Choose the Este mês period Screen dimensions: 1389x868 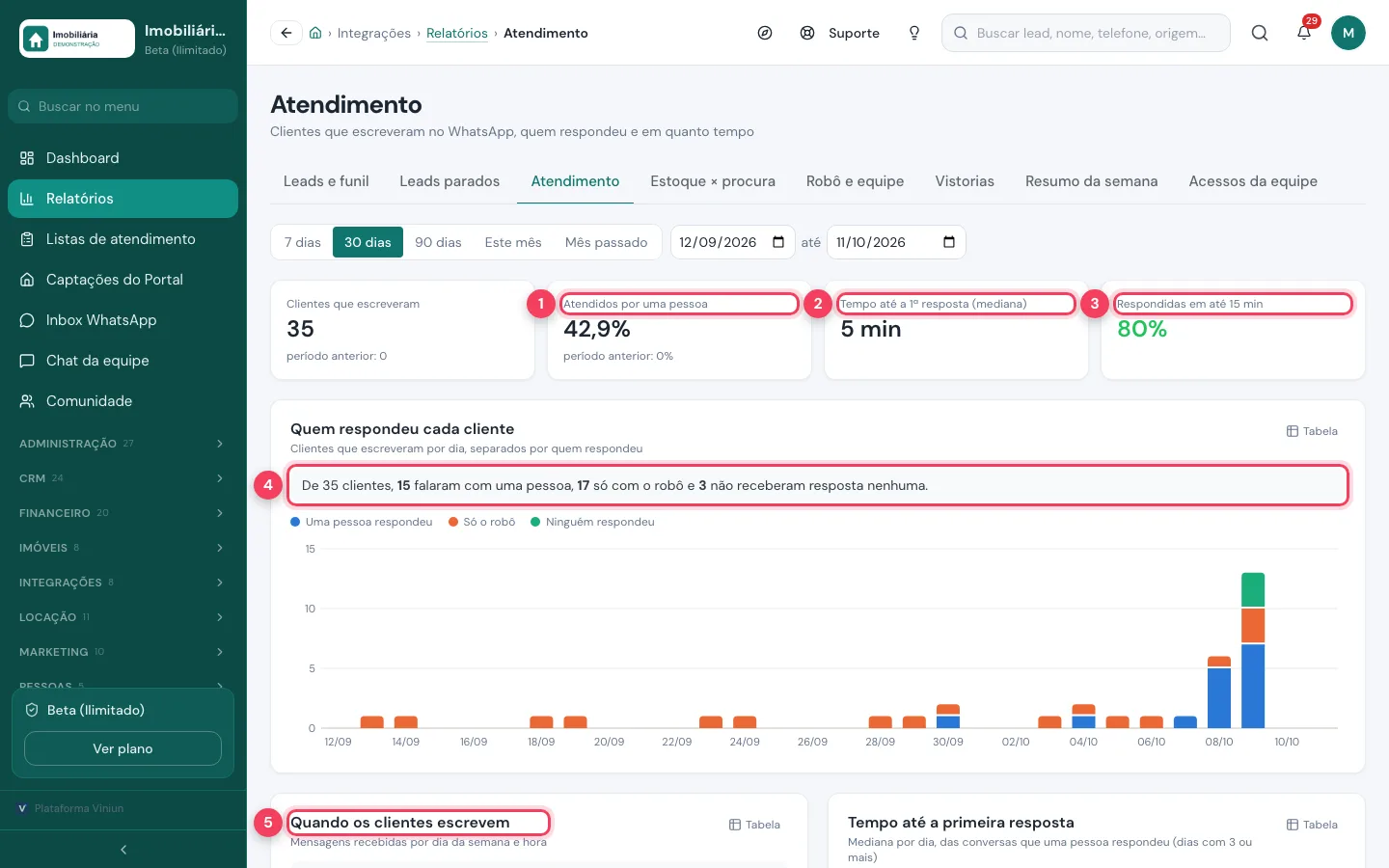513,242
